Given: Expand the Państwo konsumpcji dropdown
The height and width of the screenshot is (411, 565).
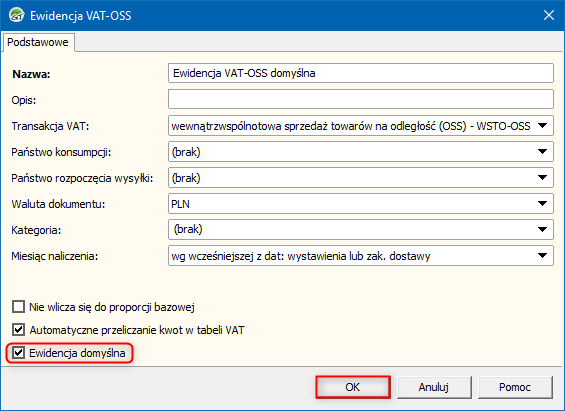Looking at the screenshot, I should click(542, 152).
